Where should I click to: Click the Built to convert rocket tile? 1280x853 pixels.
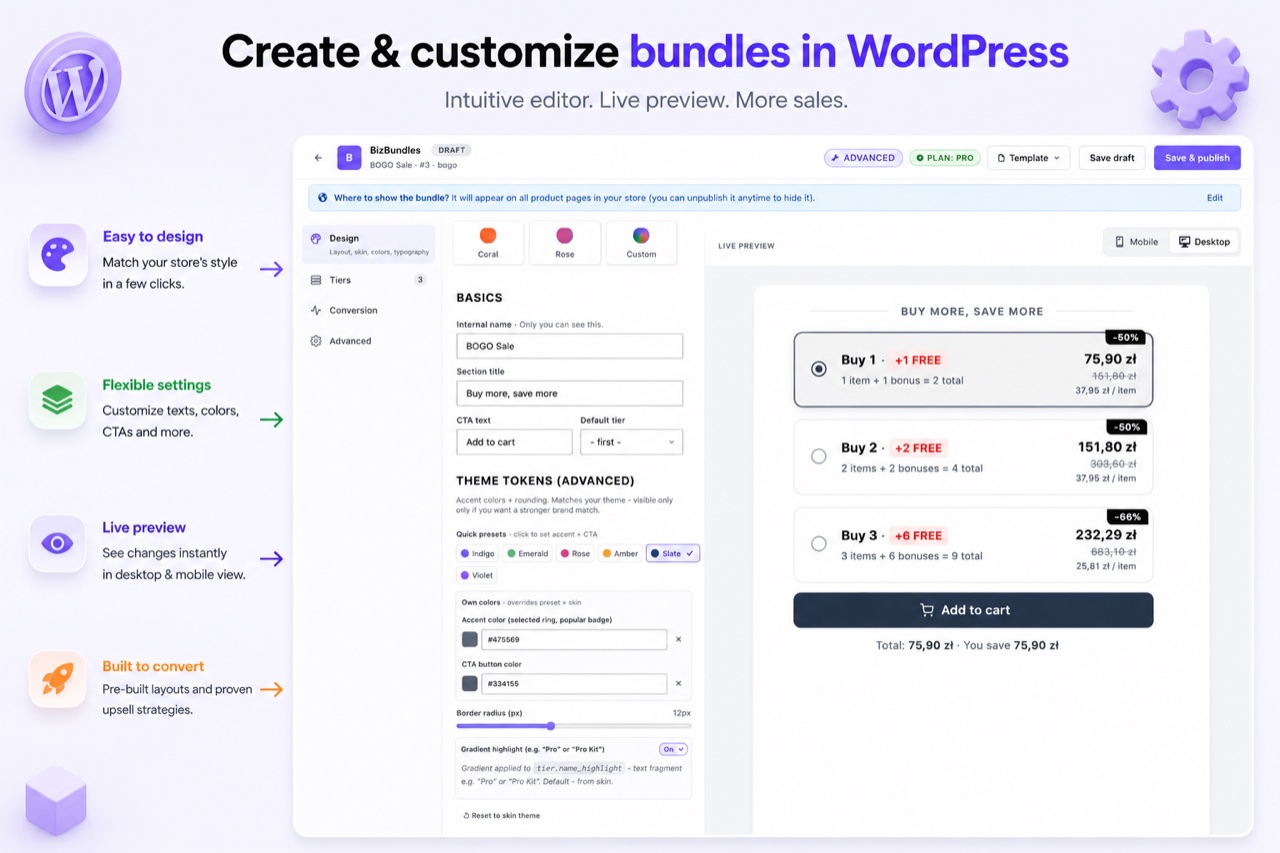[x=58, y=680]
